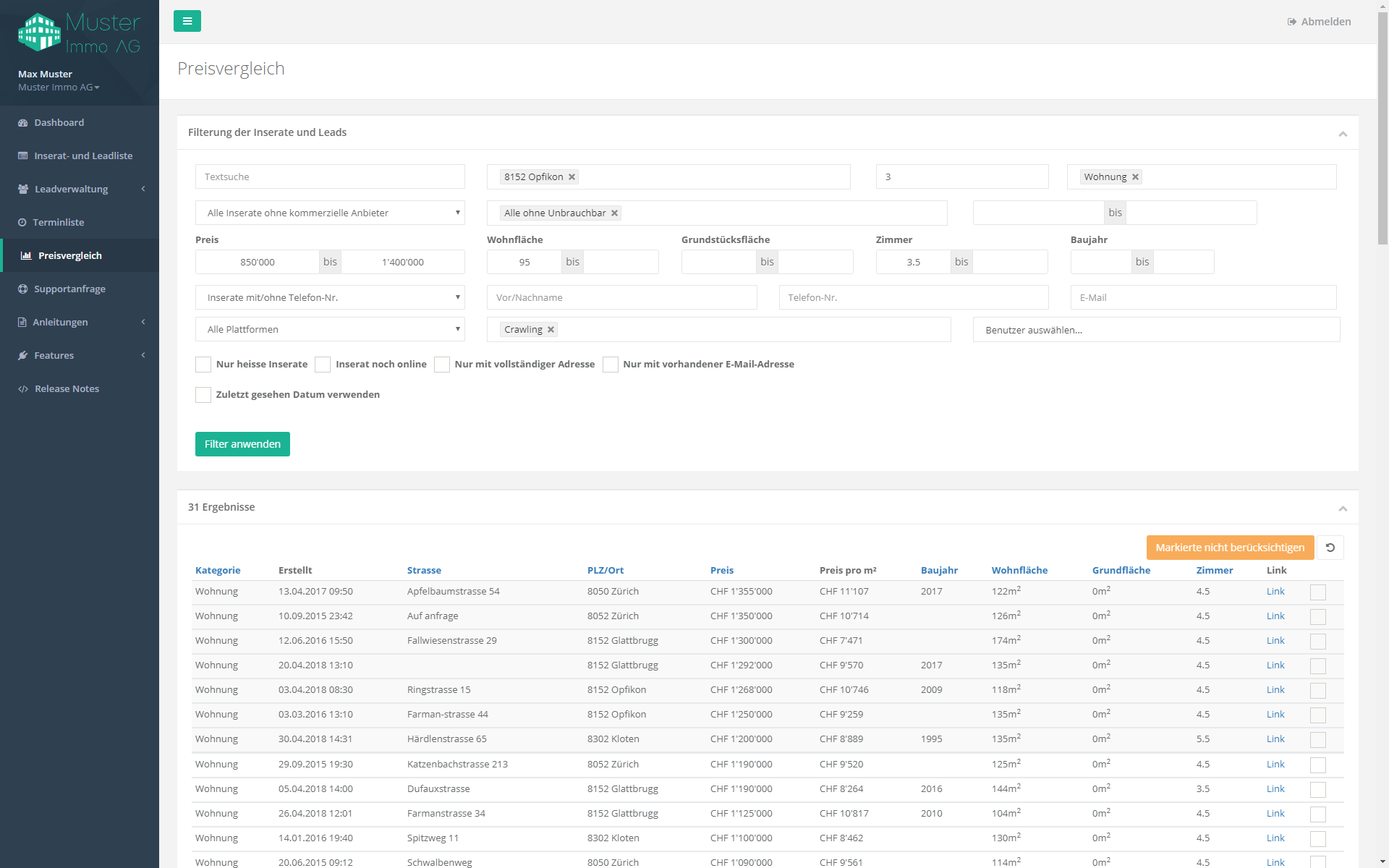Sort results by Preis column header

(722, 571)
